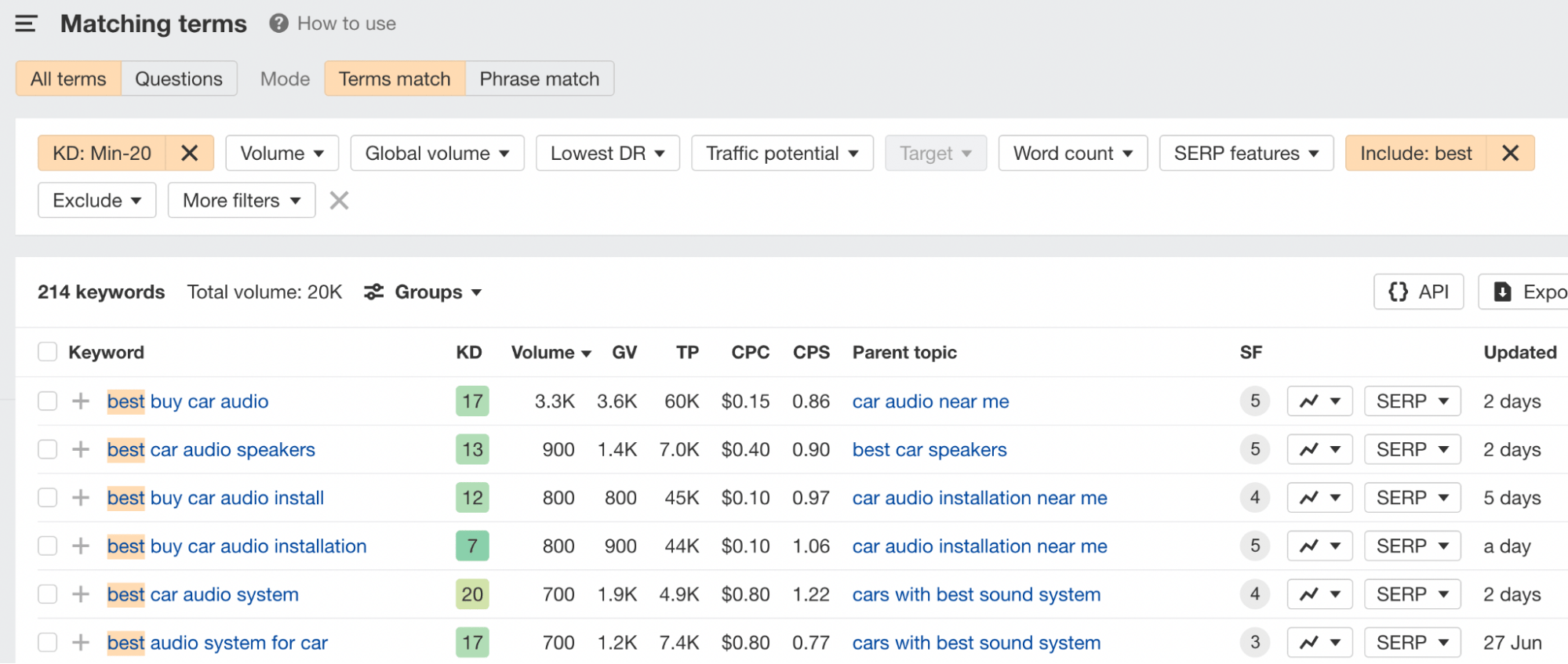Click SF badge 5 for best car audio speakers
This screenshot has height=664, width=1568.
point(1255,449)
